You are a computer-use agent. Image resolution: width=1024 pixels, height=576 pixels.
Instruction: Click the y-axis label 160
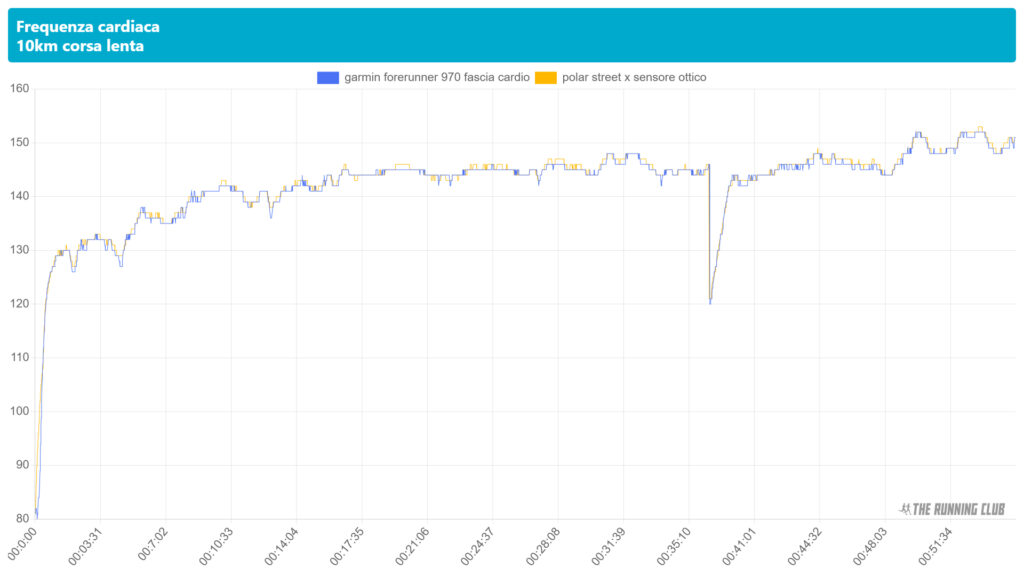(19, 88)
